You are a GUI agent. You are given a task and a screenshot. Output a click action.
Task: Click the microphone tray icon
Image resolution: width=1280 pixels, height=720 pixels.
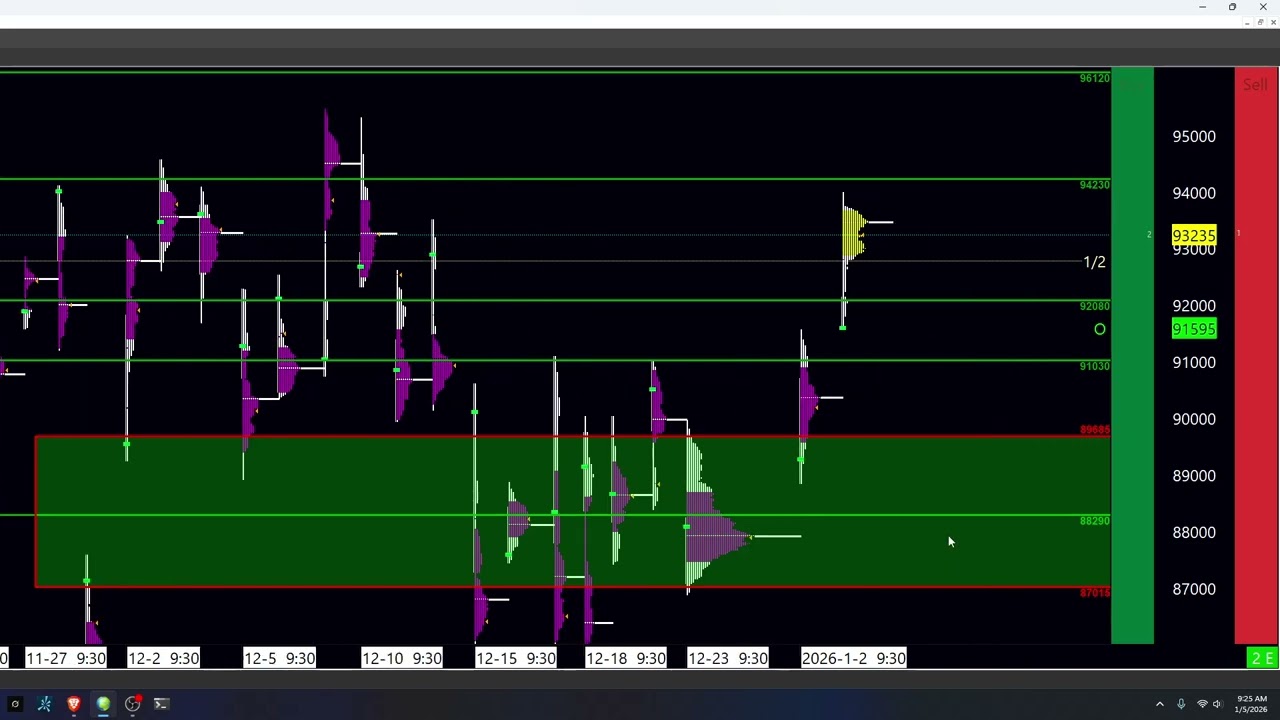pos(1181,704)
